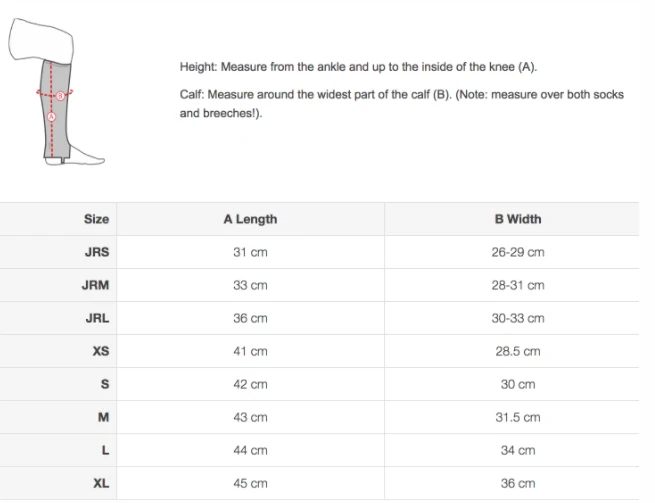This screenshot has height=503, width=655.
Task: Click the red B marker on the calf diagram
Action: (x=60, y=95)
